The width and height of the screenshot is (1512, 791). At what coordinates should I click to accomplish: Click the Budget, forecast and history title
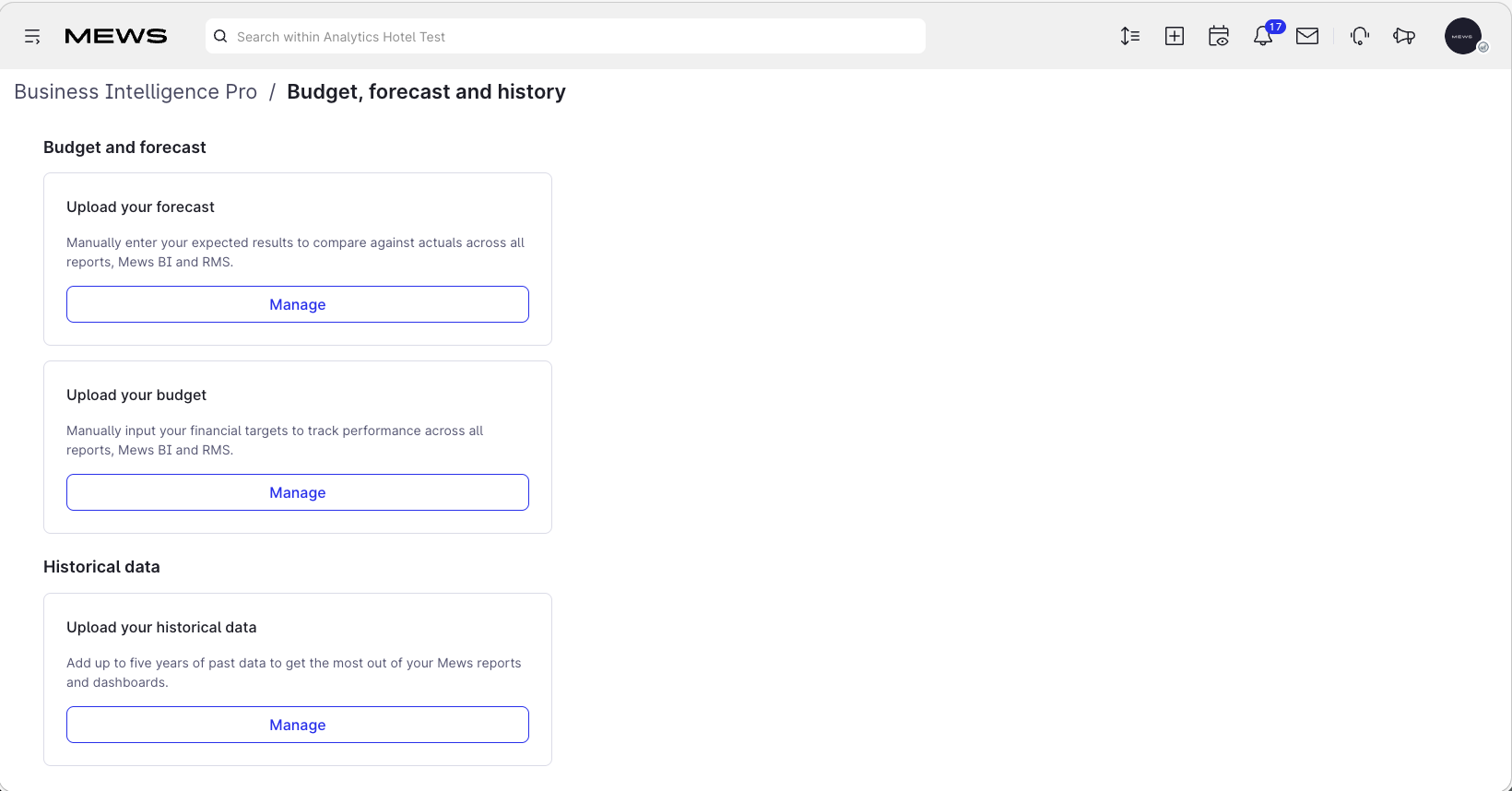point(426,92)
